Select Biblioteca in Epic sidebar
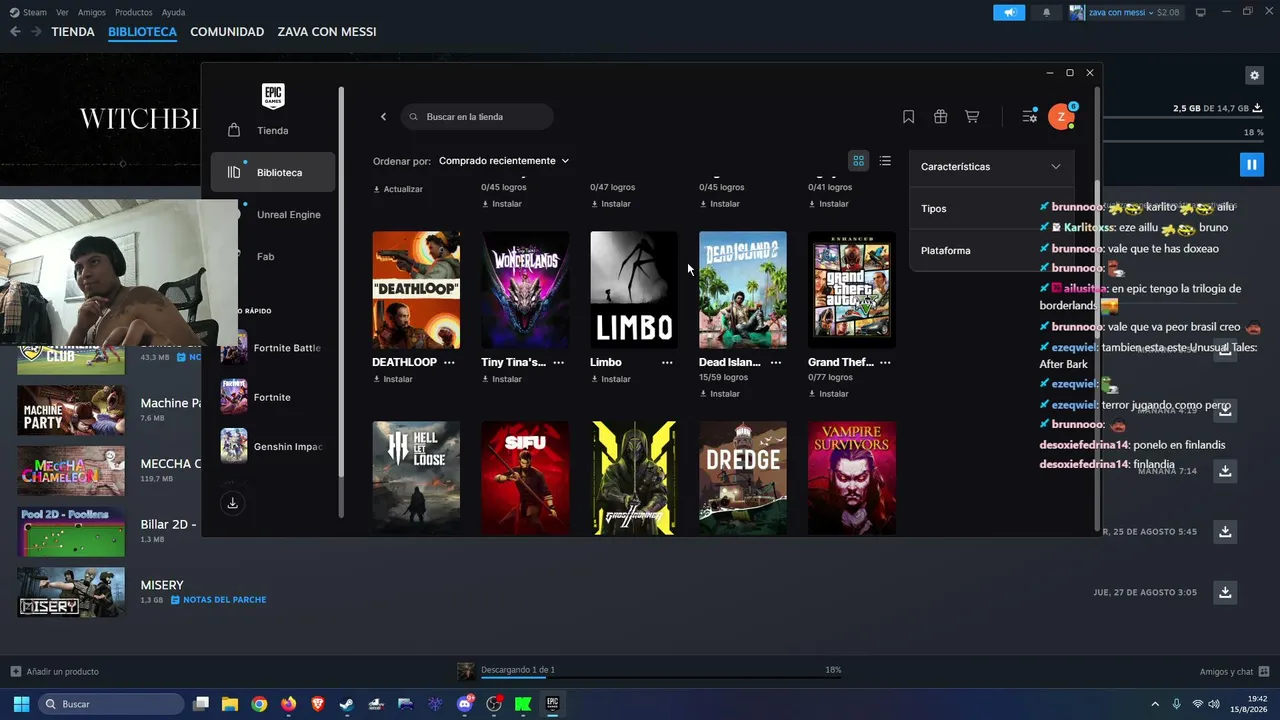1280x720 pixels. point(273,172)
